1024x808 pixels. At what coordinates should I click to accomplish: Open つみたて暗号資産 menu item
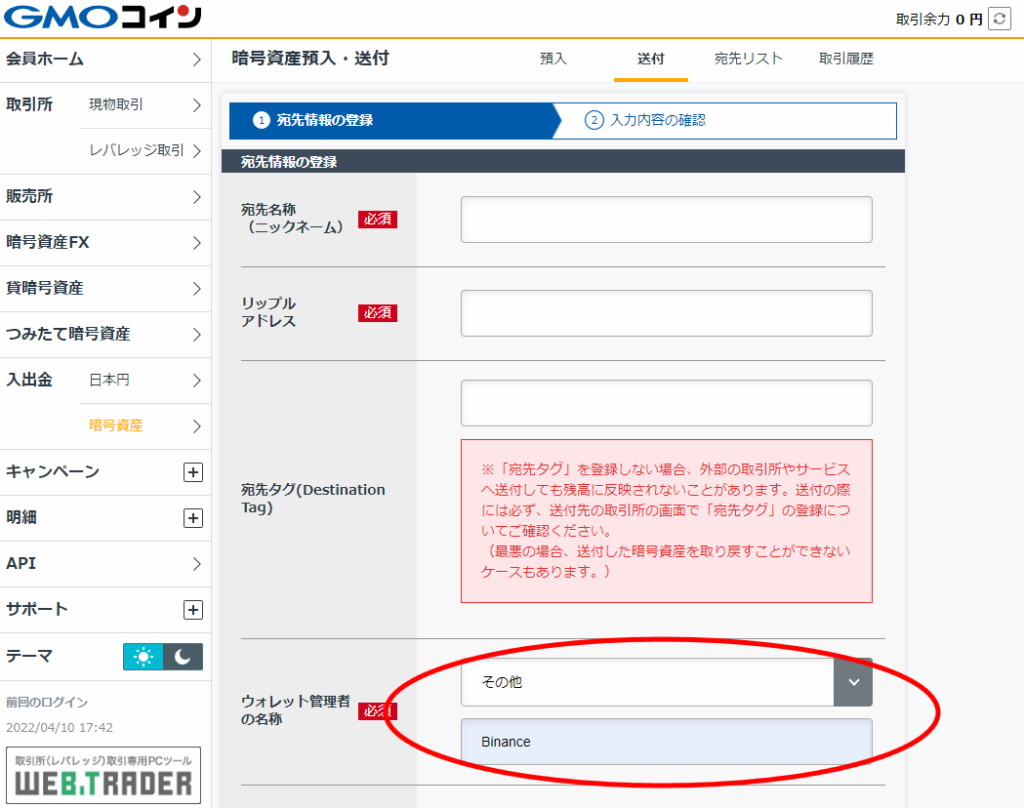tap(105, 334)
